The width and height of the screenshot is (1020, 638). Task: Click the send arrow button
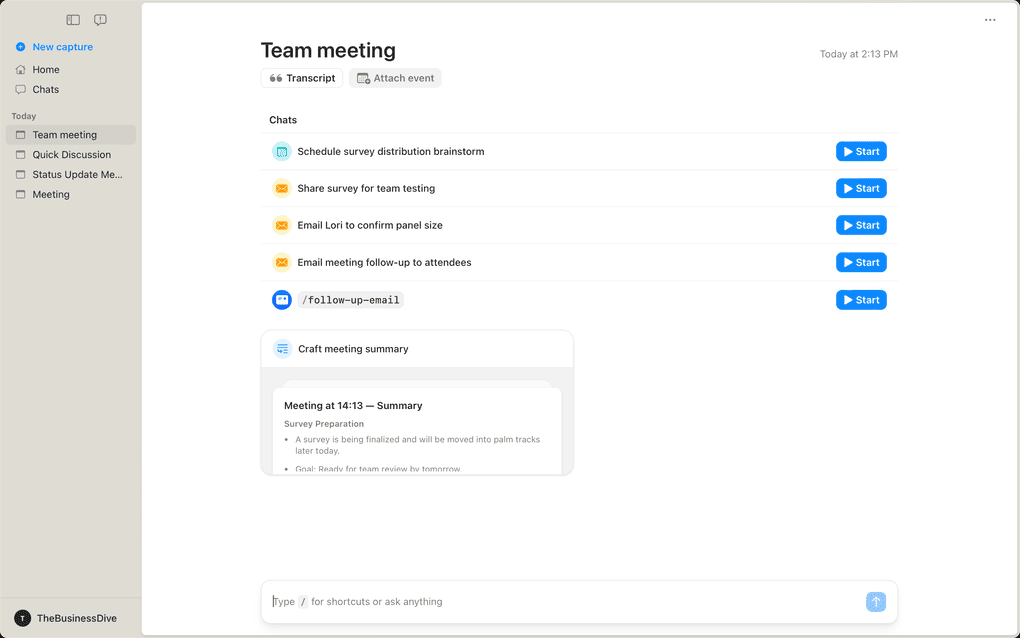coord(876,601)
